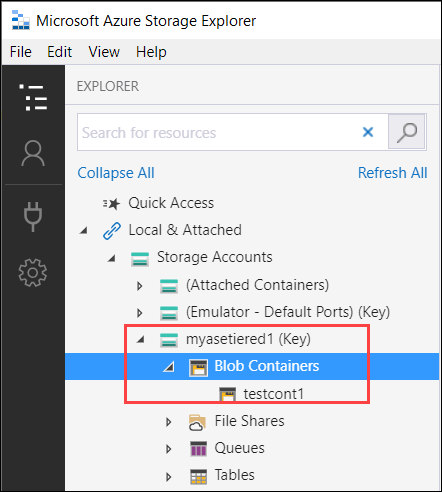This screenshot has width=442, height=492.
Task: Click the Local & Attached link icon
Action: coord(112,231)
